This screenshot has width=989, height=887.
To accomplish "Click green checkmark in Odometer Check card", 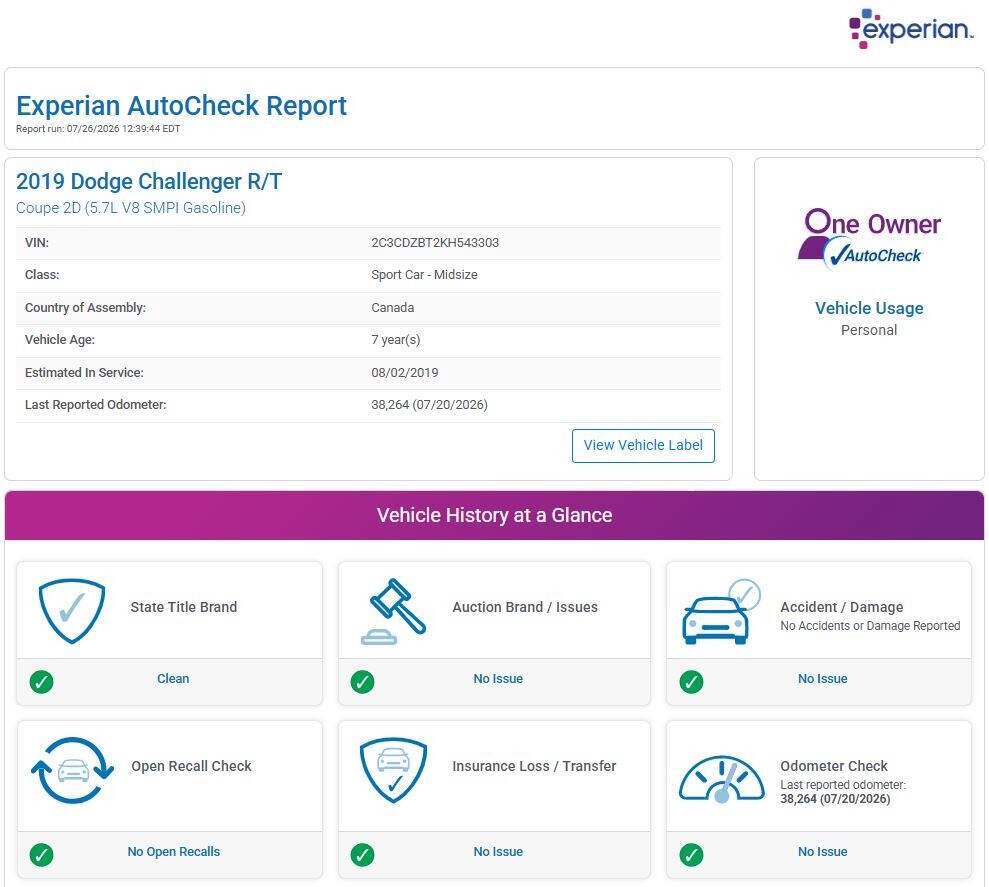I will 691,855.
